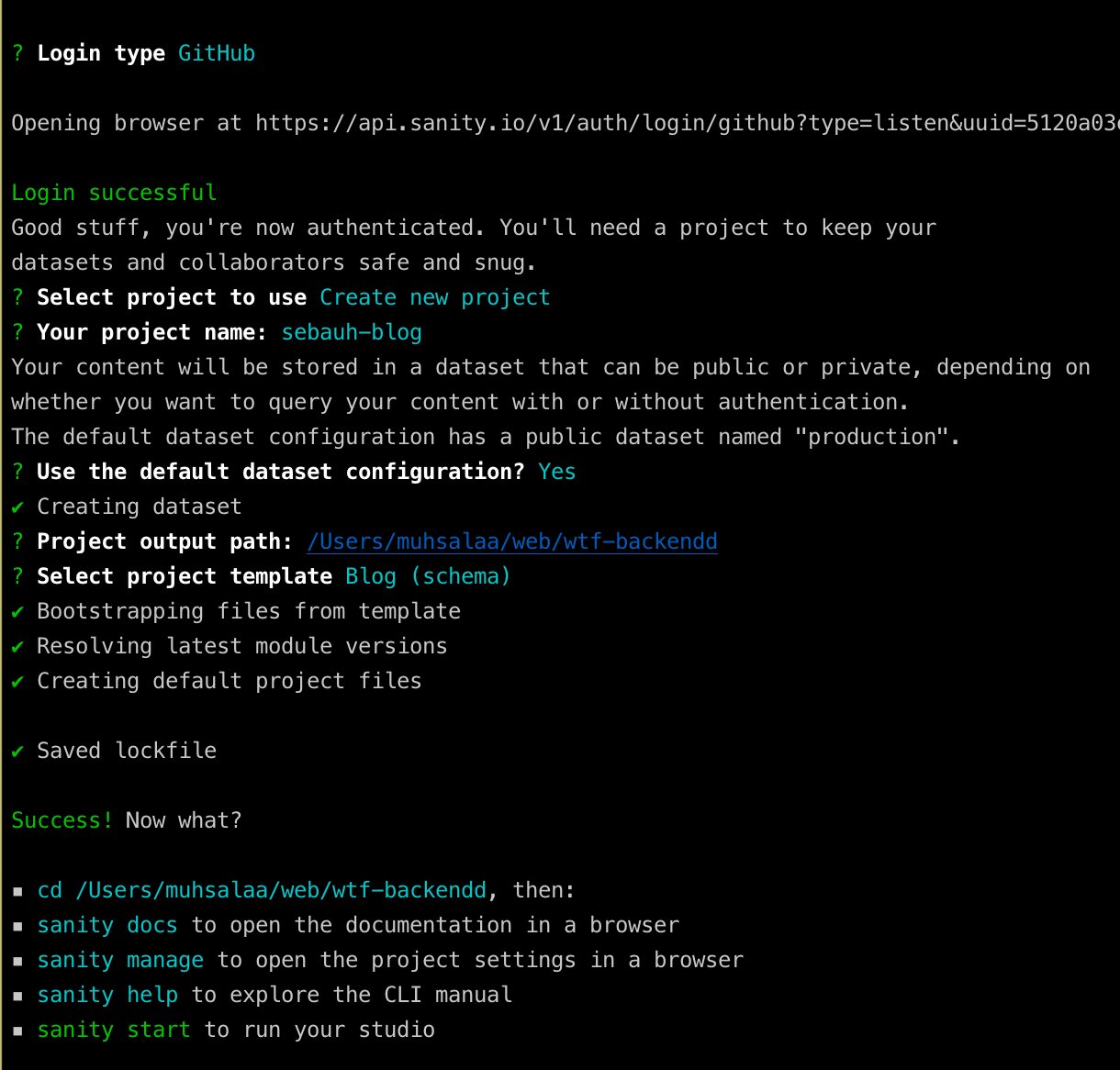
Task: Click the question mark before Select project template
Action: coord(17,576)
